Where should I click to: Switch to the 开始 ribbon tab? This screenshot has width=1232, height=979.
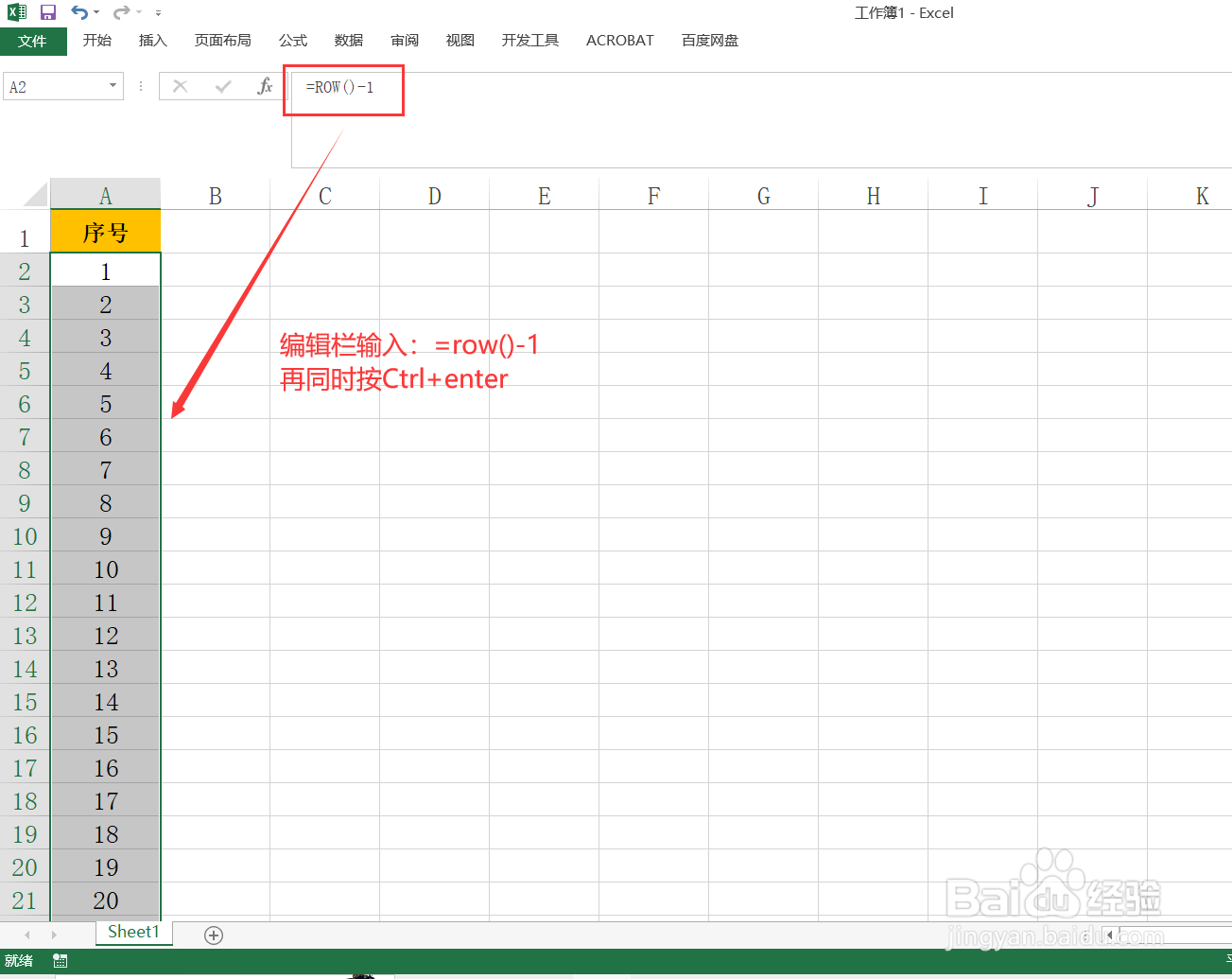97,41
